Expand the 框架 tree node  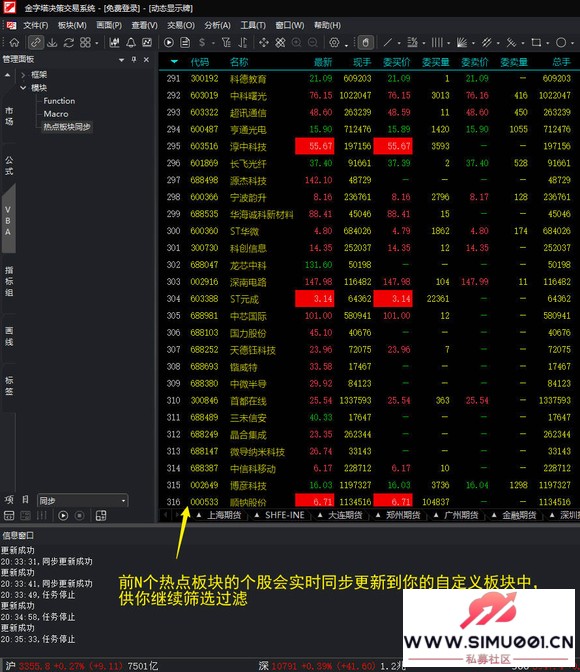23,75
